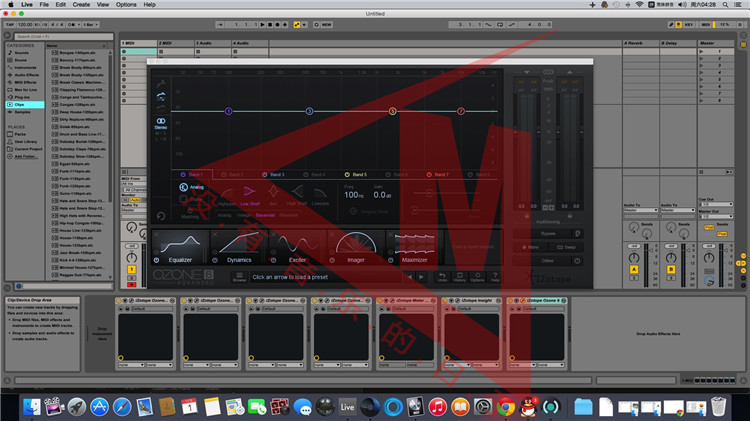Toggle Equalizer module power button
This screenshot has height=421, width=750.
156,260
